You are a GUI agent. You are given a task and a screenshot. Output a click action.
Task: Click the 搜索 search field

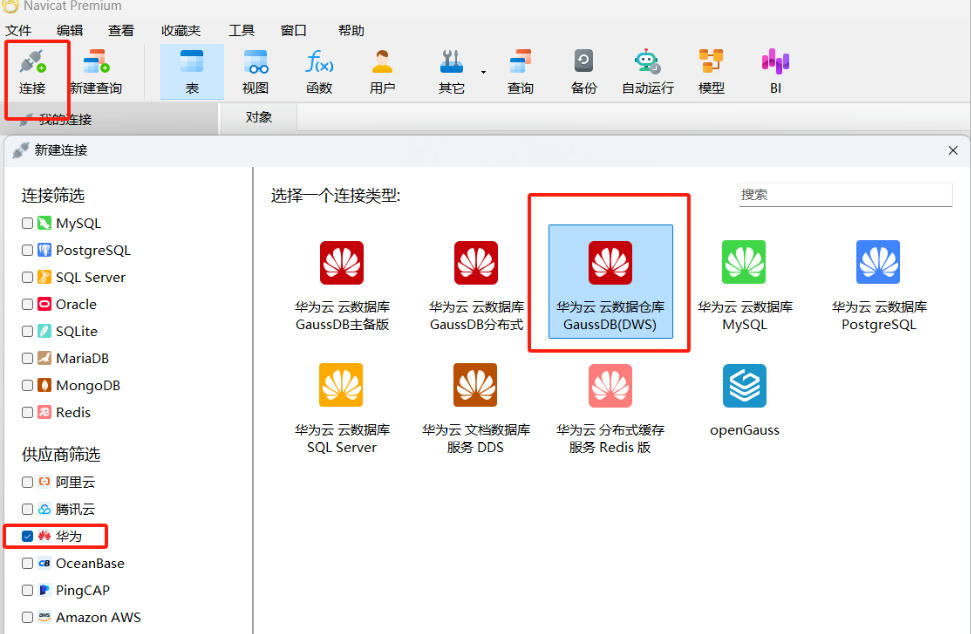tap(845, 195)
